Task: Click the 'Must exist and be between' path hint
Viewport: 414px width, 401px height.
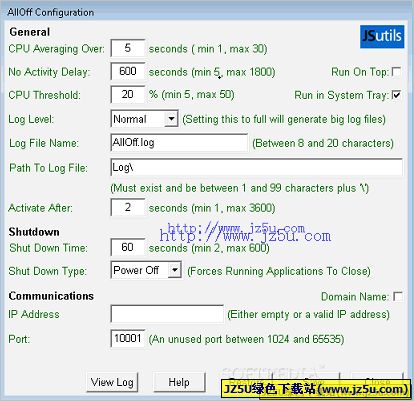Action: pyautogui.click(x=240, y=188)
